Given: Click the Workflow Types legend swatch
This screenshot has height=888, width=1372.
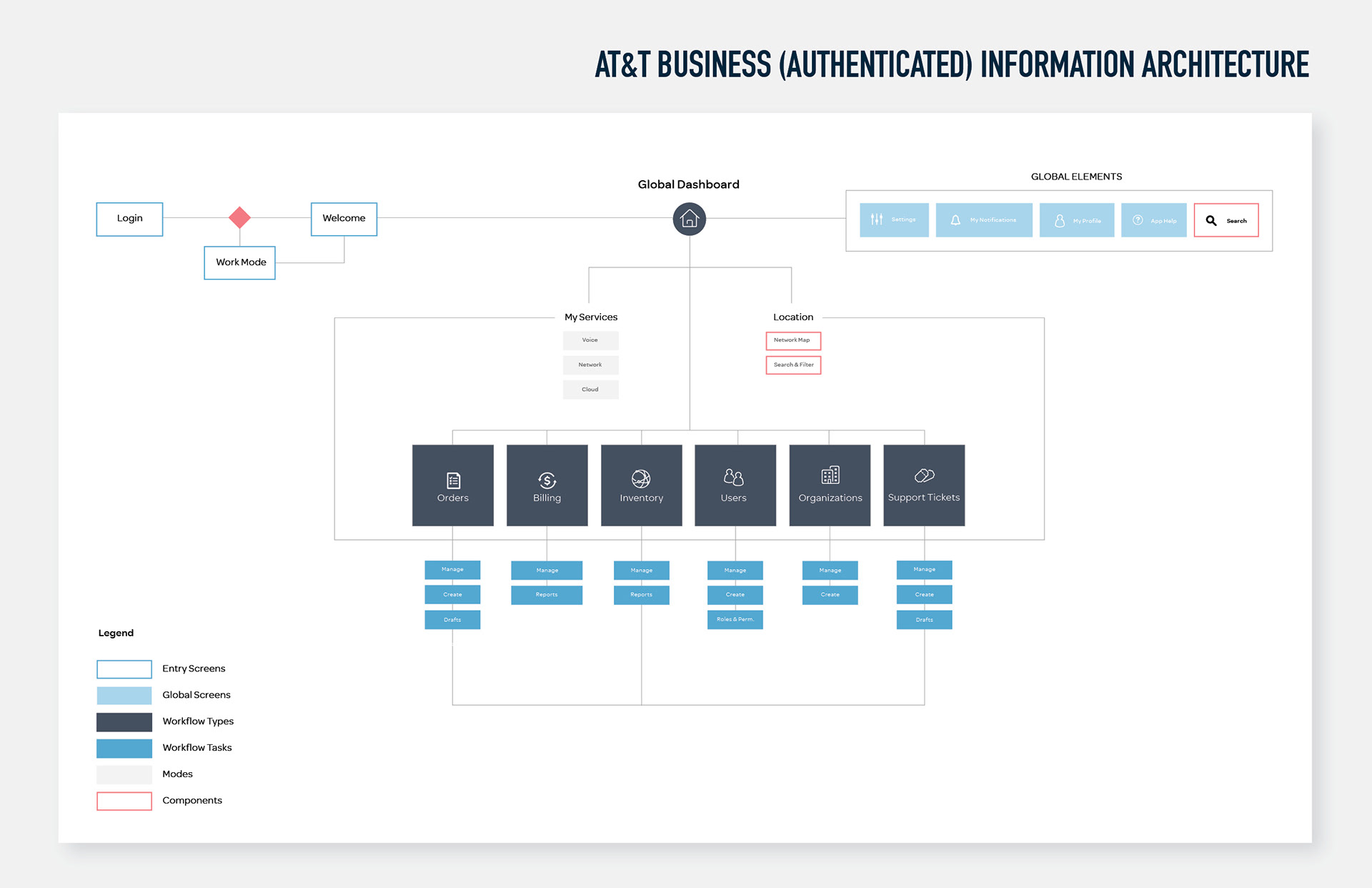Looking at the screenshot, I should (x=124, y=722).
